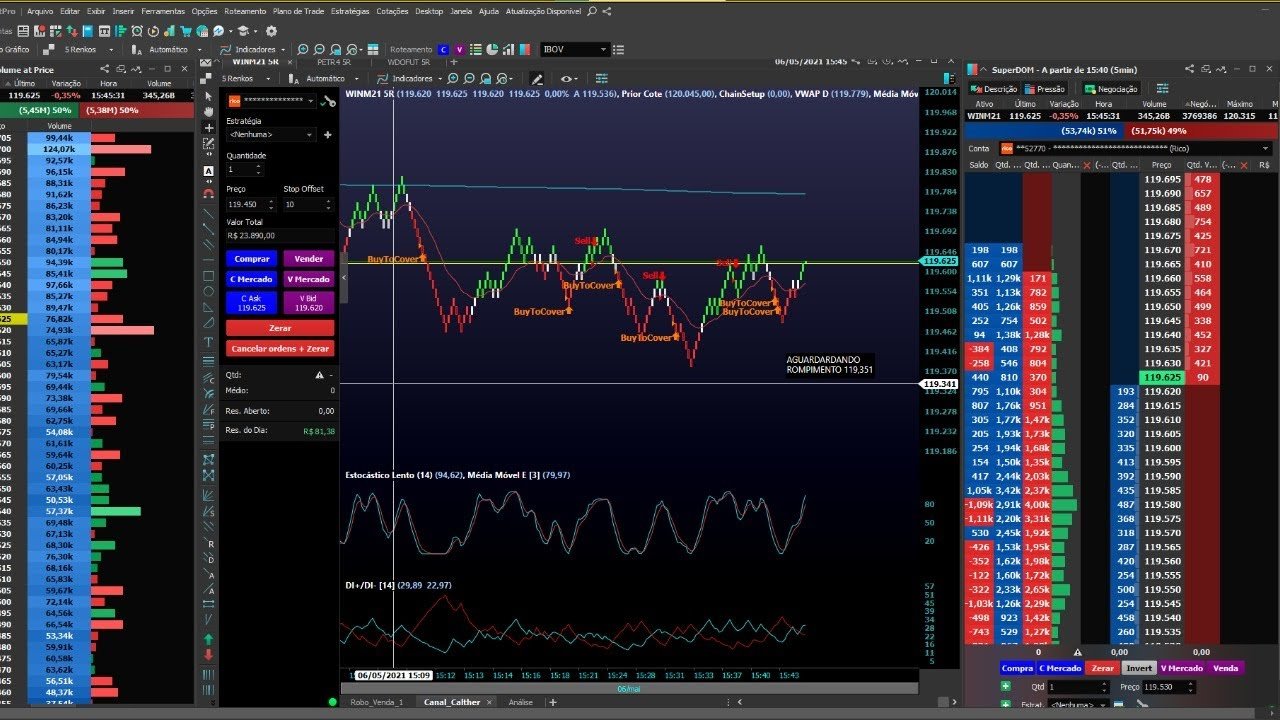Viewport: 1280px width, 720px height.
Task: Close the WINM21 5R chart tab
Action: coord(289,62)
